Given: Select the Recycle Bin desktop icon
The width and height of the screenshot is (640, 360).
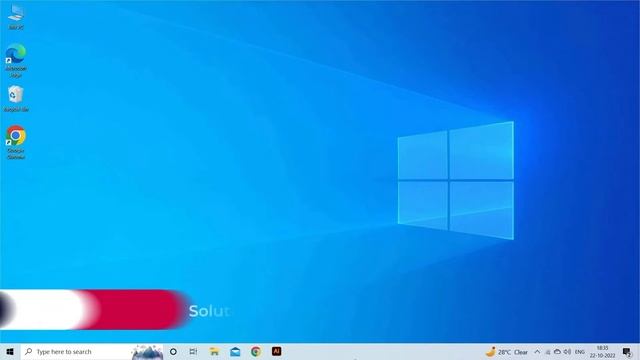Looking at the screenshot, I should [x=16, y=99].
